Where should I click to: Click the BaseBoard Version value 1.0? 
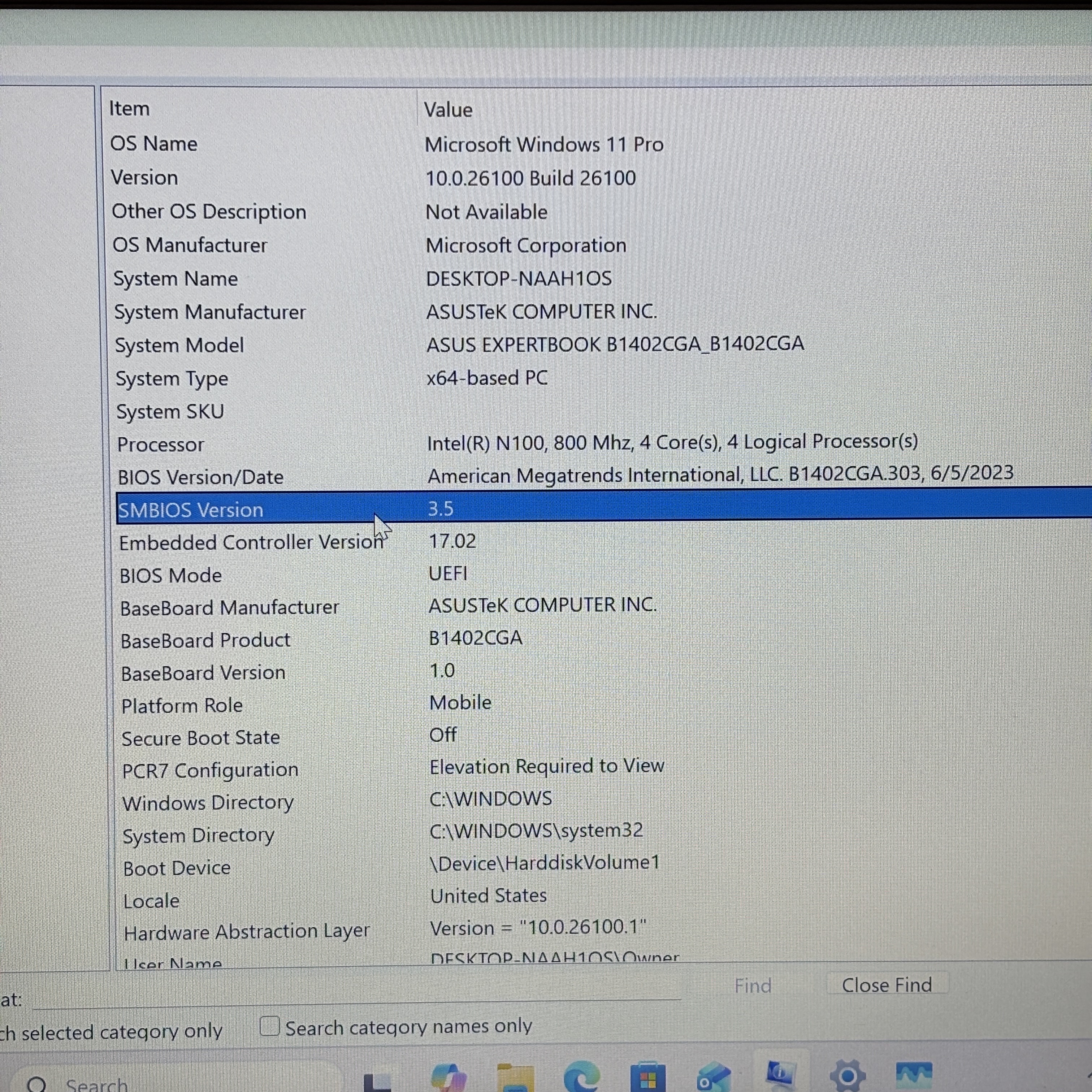point(442,671)
